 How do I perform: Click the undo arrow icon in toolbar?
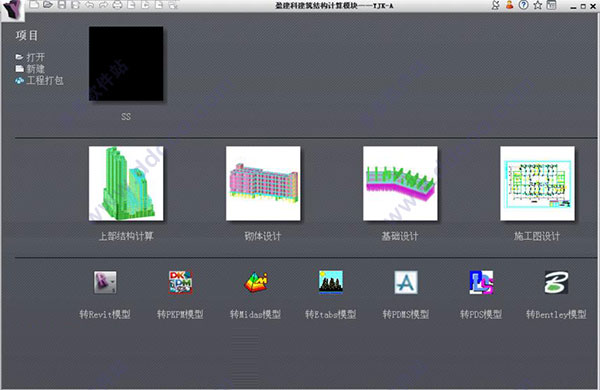(x=90, y=5)
